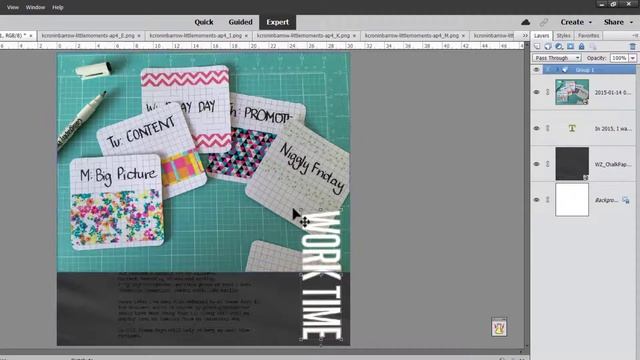The image size is (640, 360).
Task: Close the ap4_K.png document tab
Action: pos(354,36)
